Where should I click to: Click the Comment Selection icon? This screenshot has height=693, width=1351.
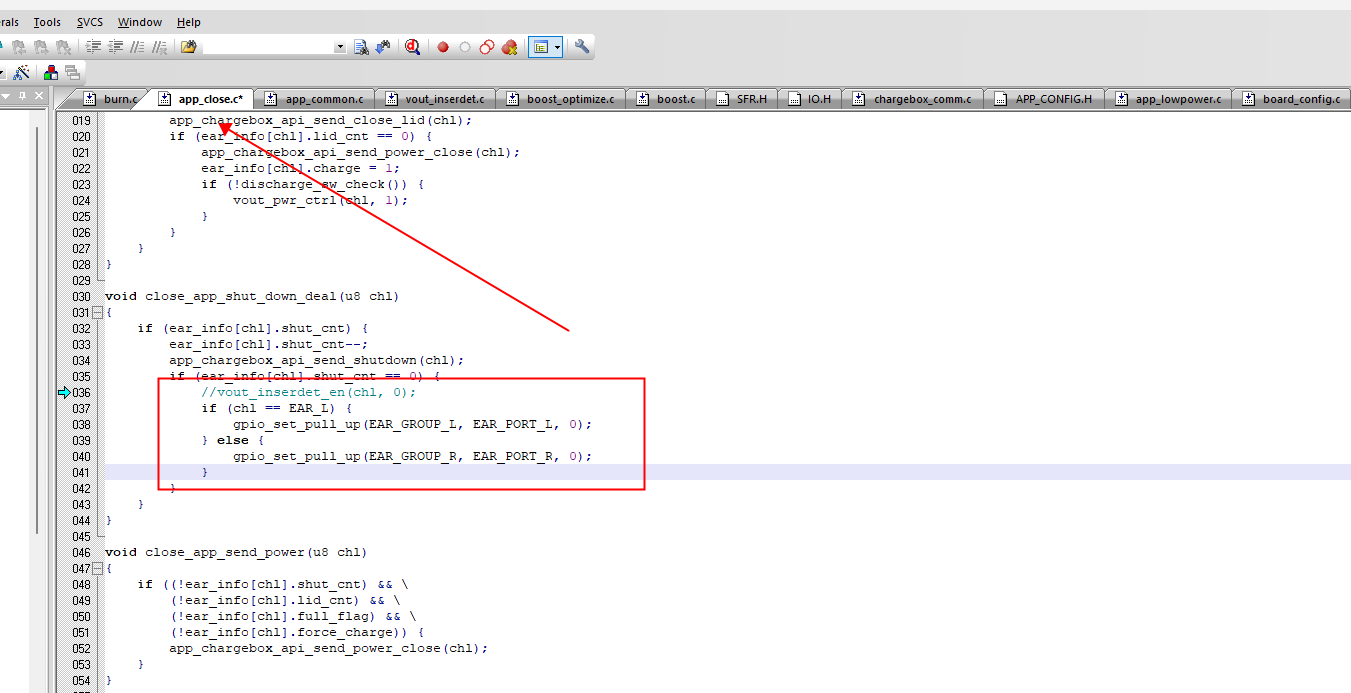tap(138, 47)
